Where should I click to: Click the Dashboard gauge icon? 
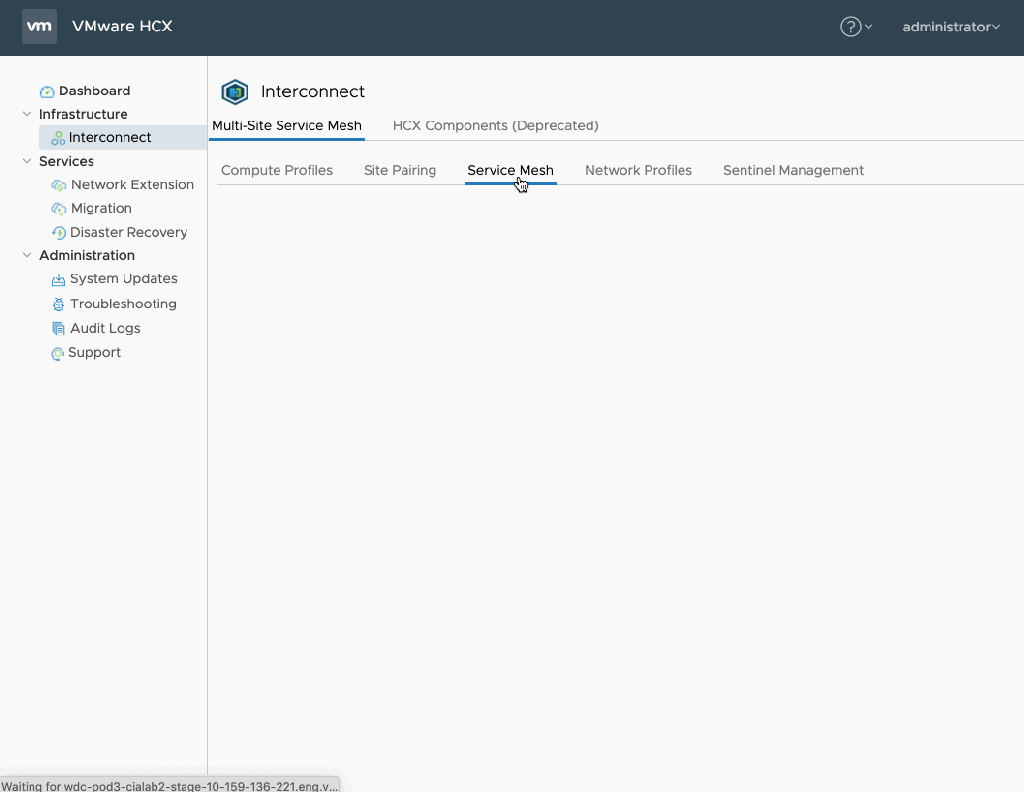tap(47, 91)
